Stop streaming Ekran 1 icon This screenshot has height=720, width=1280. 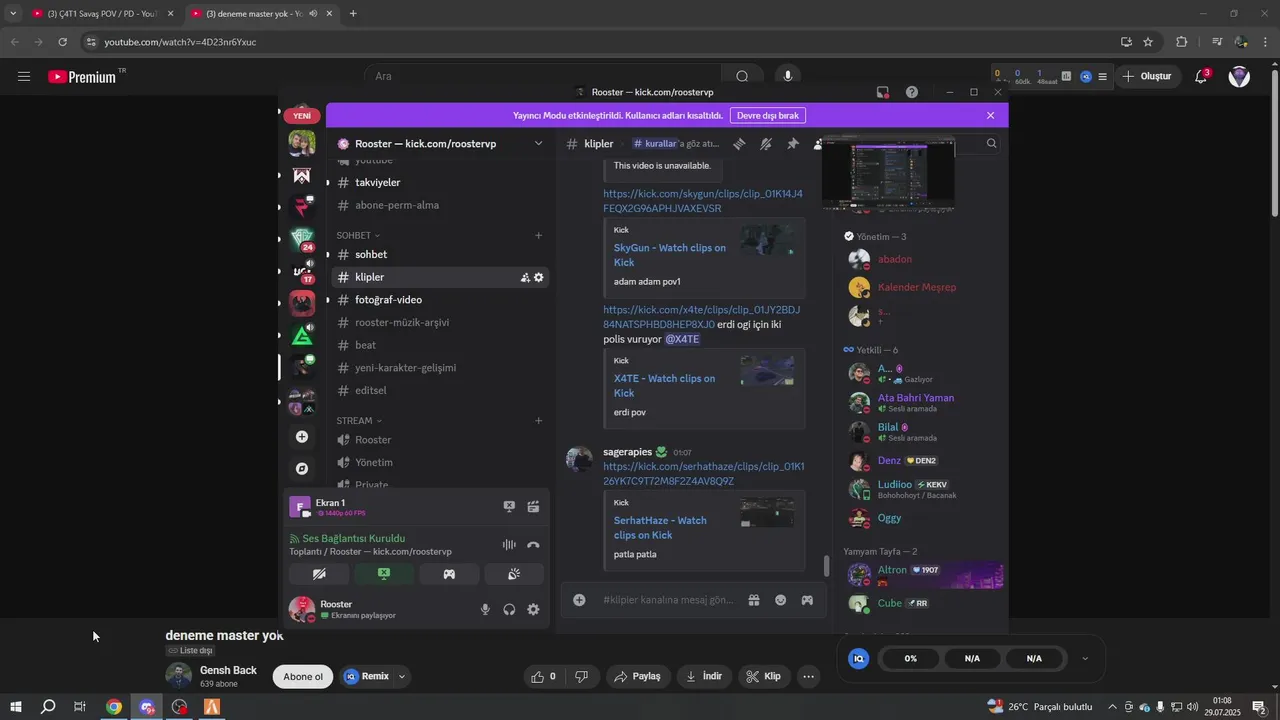point(509,507)
